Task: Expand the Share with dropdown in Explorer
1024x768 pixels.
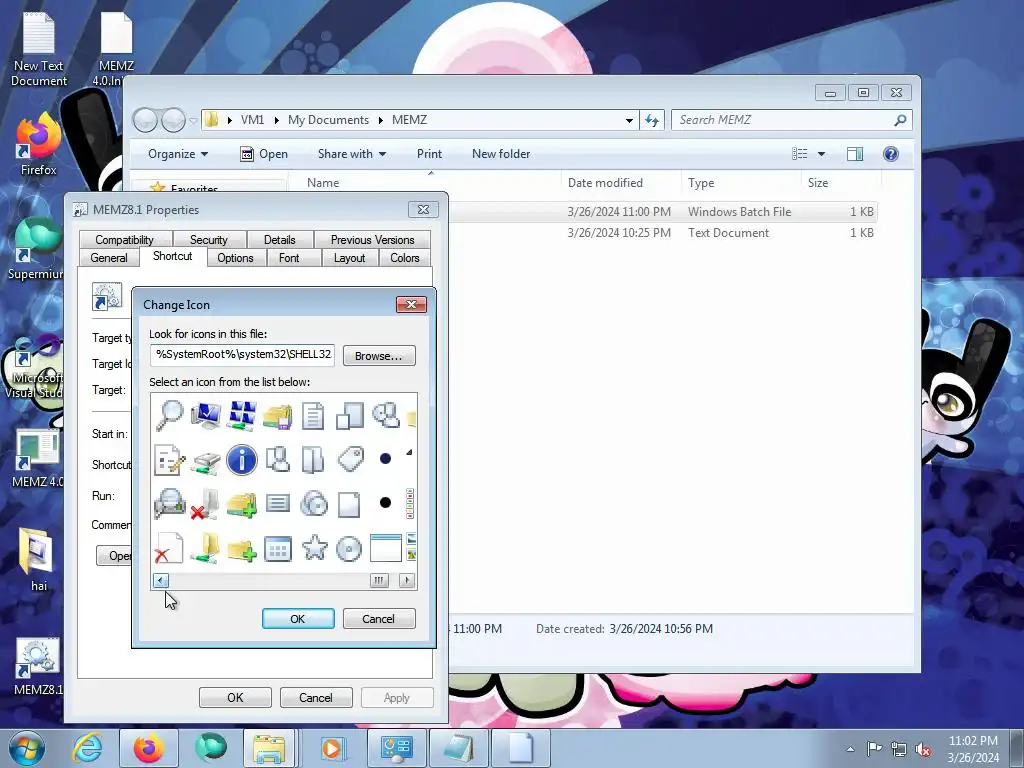Action: [352, 154]
